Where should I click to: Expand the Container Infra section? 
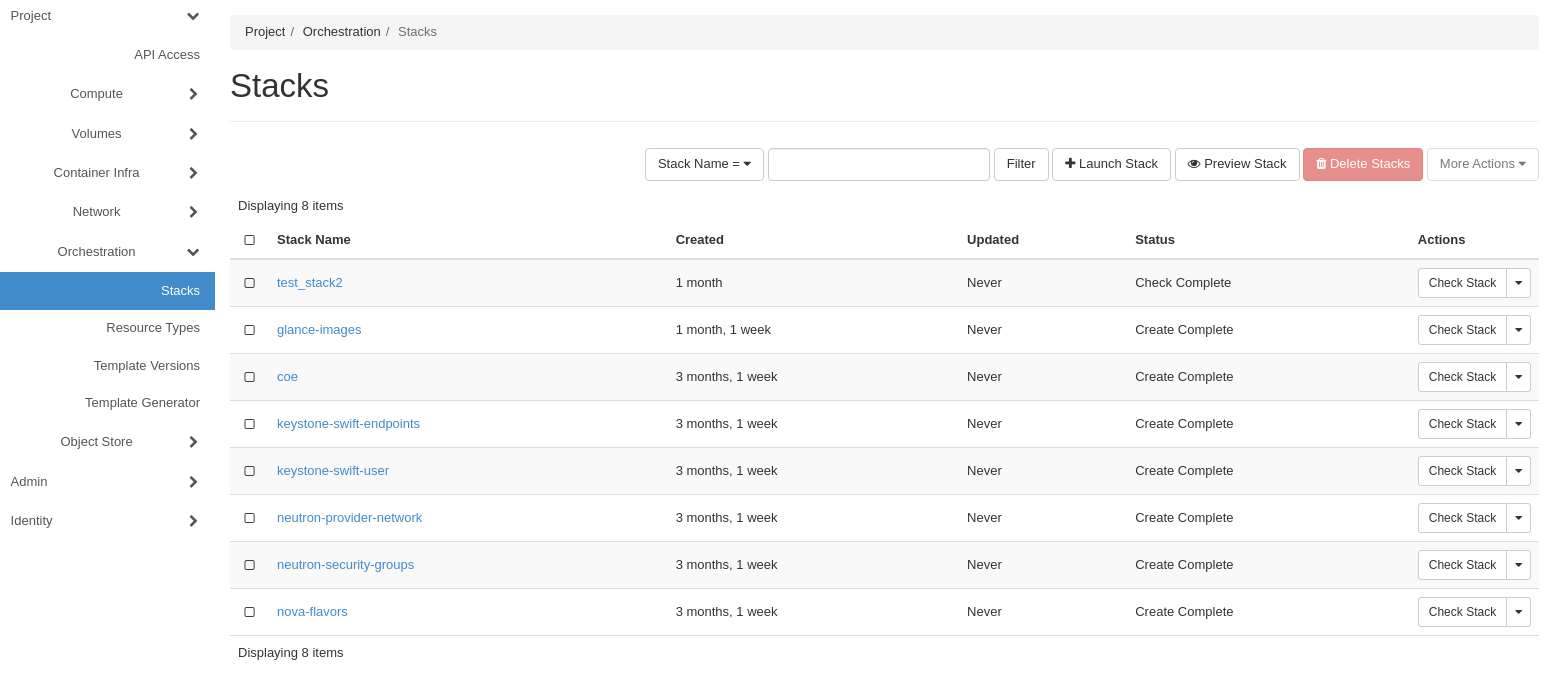tap(192, 173)
